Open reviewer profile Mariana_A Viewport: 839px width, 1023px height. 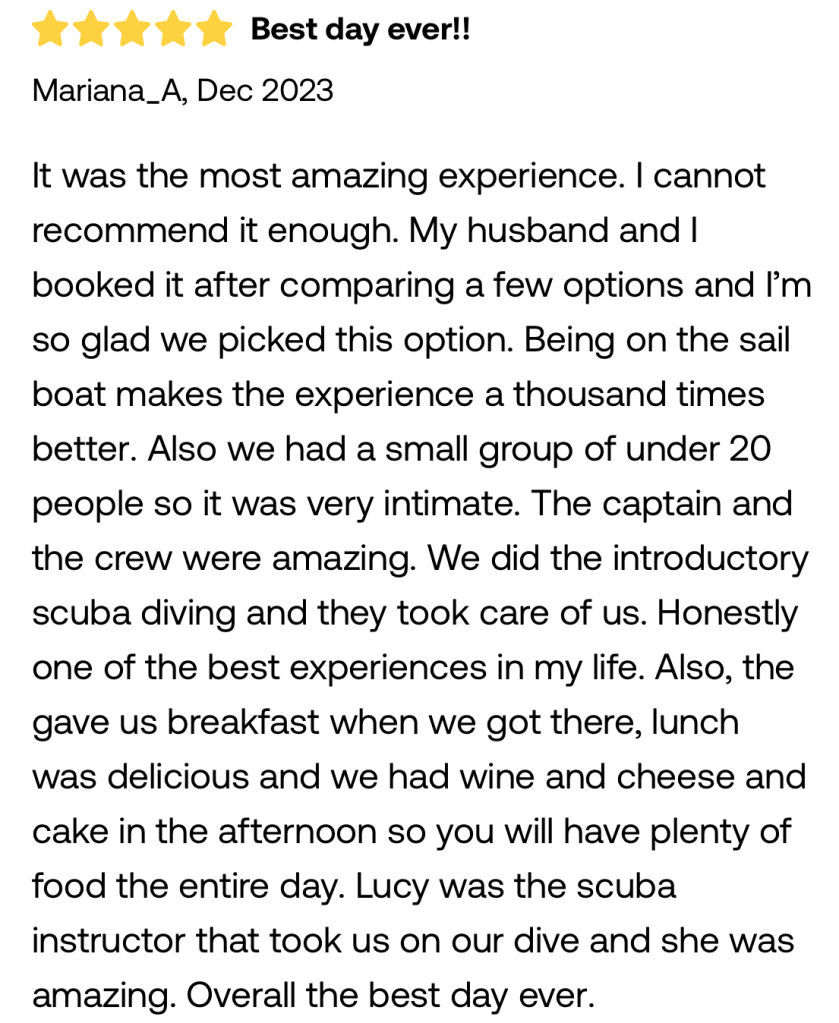tap(108, 91)
